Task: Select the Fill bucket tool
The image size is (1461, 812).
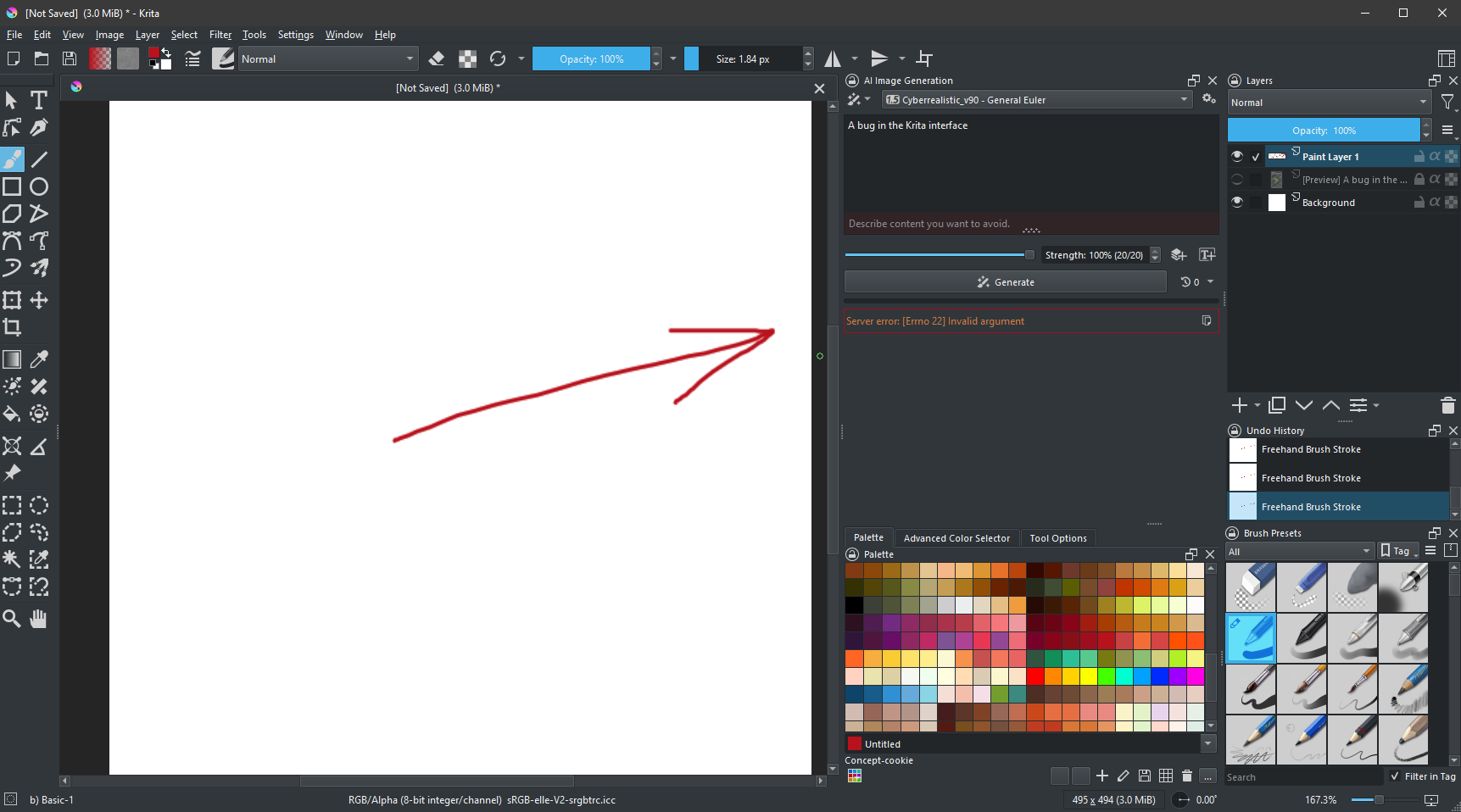Action: coord(12,414)
